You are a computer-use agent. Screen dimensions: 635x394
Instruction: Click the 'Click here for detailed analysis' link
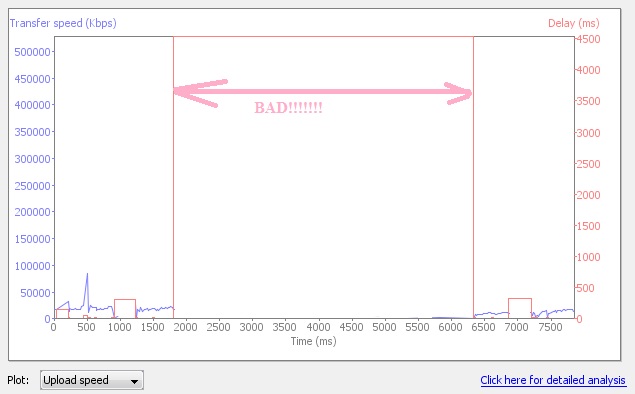(x=553, y=380)
